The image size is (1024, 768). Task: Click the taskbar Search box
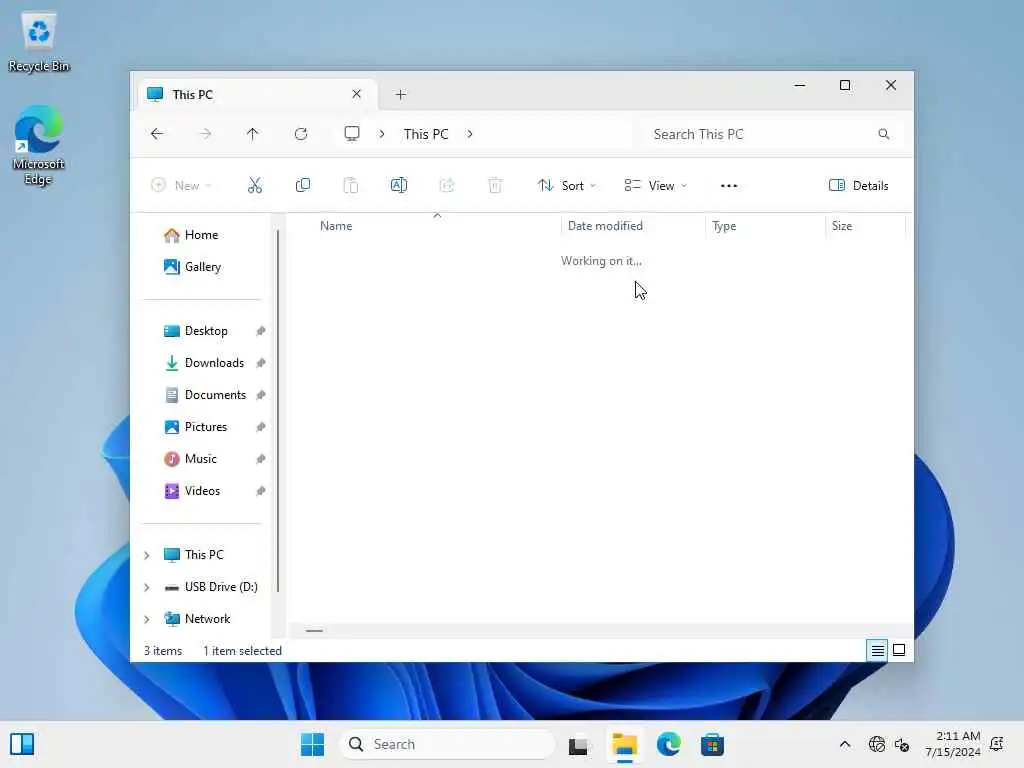[447, 744]
